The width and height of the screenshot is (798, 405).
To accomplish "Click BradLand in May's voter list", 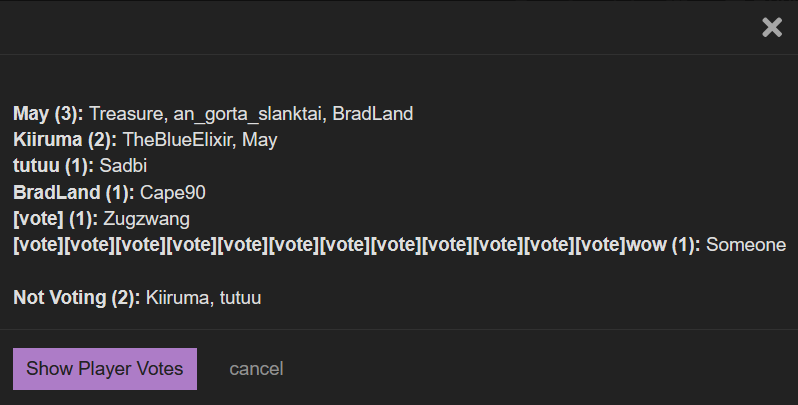I will pos(373,113).
